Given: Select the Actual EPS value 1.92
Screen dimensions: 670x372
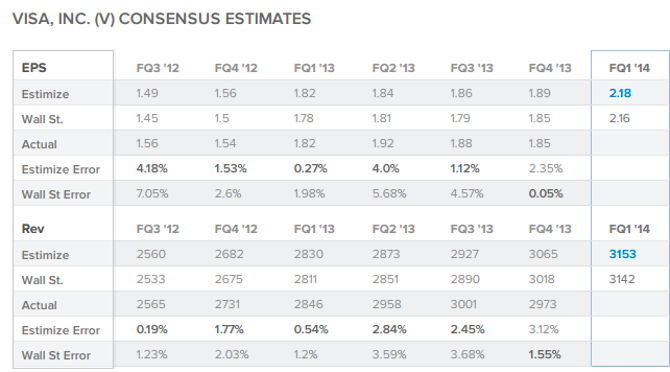Looking at the screenshot, I should (383, 144).
